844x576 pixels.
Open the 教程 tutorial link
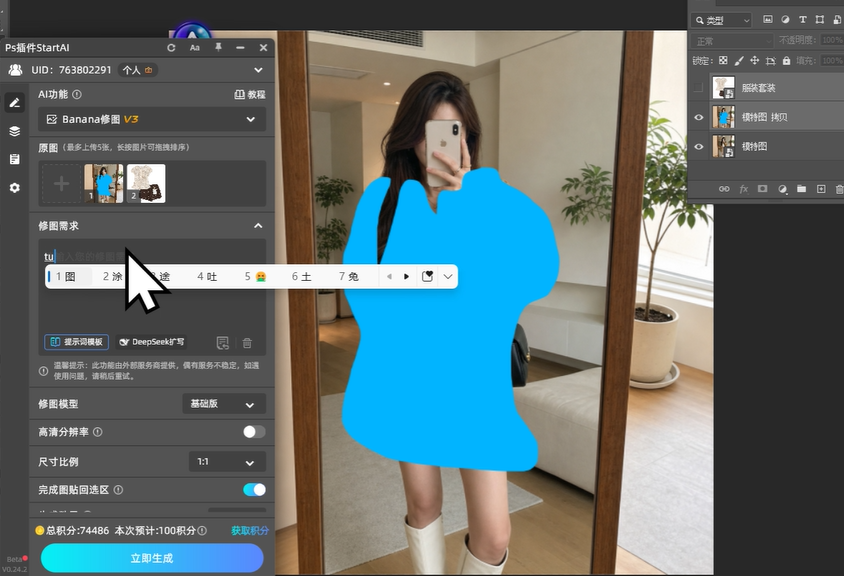coord(250,95)
